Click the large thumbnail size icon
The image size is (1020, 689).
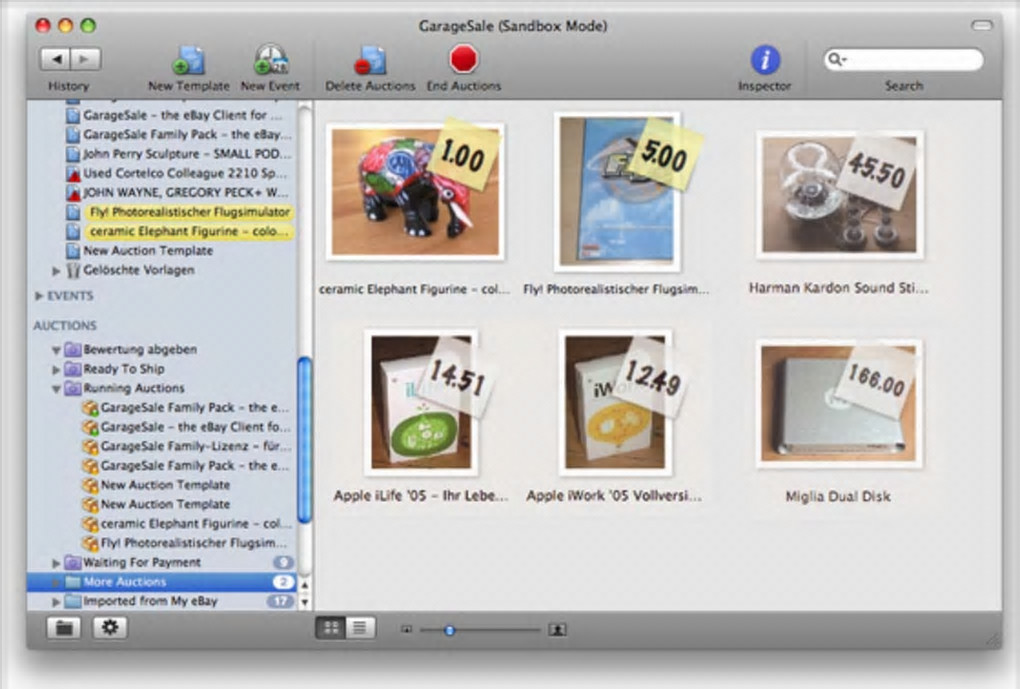pyautogui.click(x=557, y=629)
